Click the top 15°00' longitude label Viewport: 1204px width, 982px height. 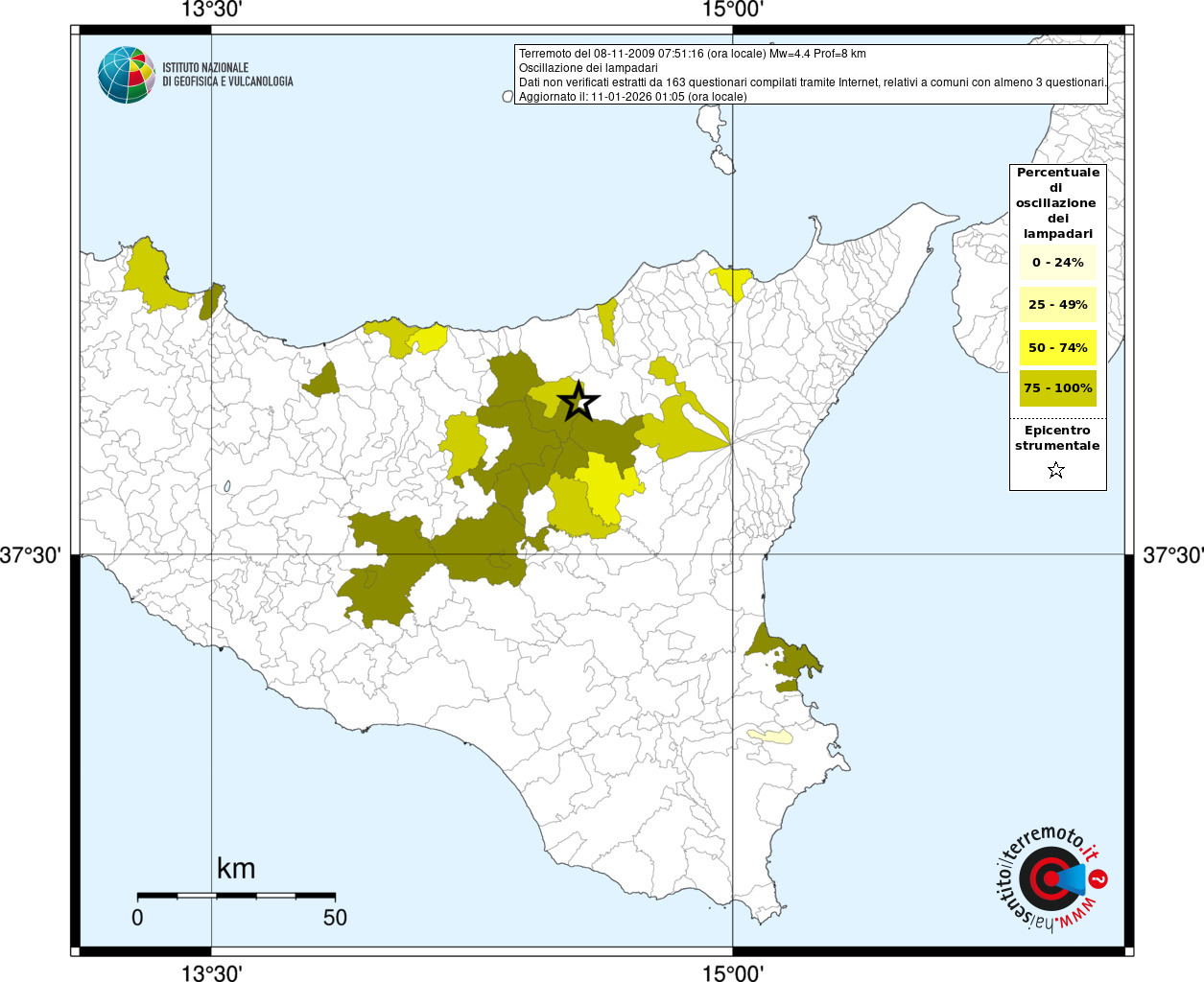coord(733,10)
